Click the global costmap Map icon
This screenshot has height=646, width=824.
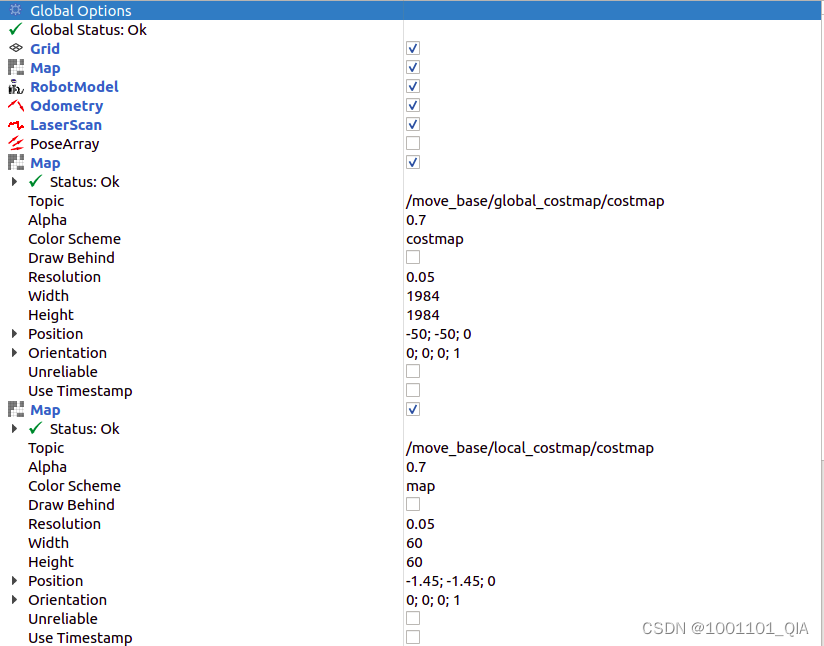pyautogui.click(x=16, y=162)
